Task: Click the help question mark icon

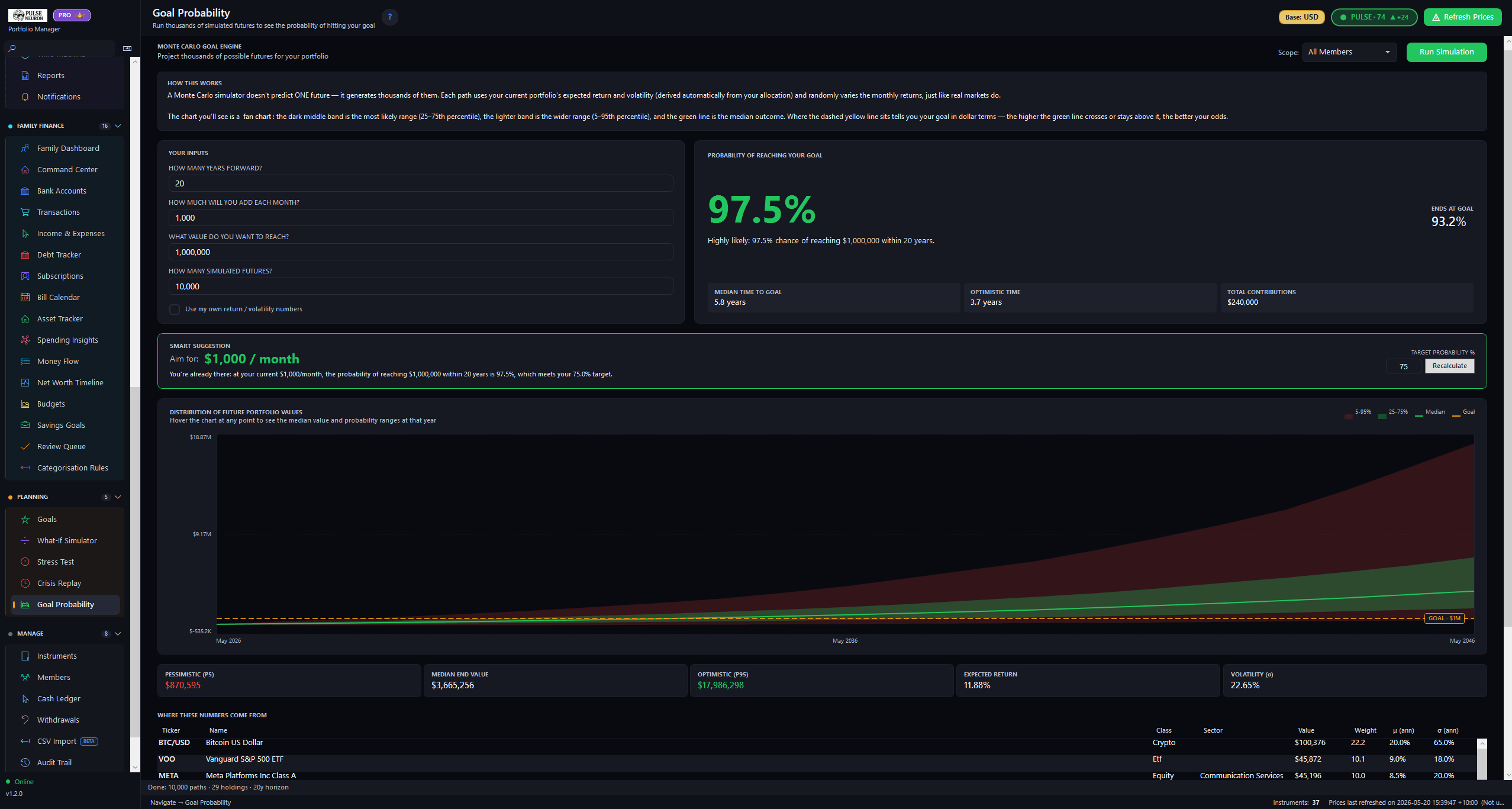Action: point(389,17)
